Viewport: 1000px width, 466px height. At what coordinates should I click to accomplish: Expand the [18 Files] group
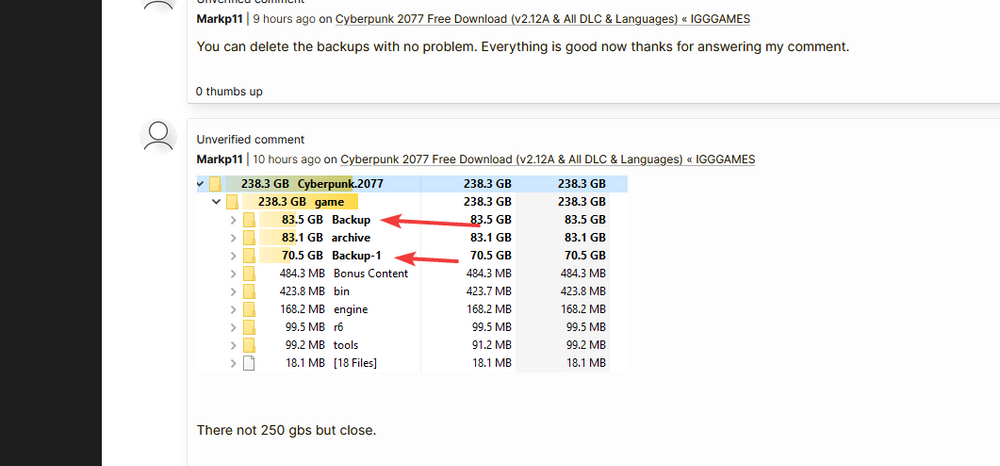(x=233, y=363)
